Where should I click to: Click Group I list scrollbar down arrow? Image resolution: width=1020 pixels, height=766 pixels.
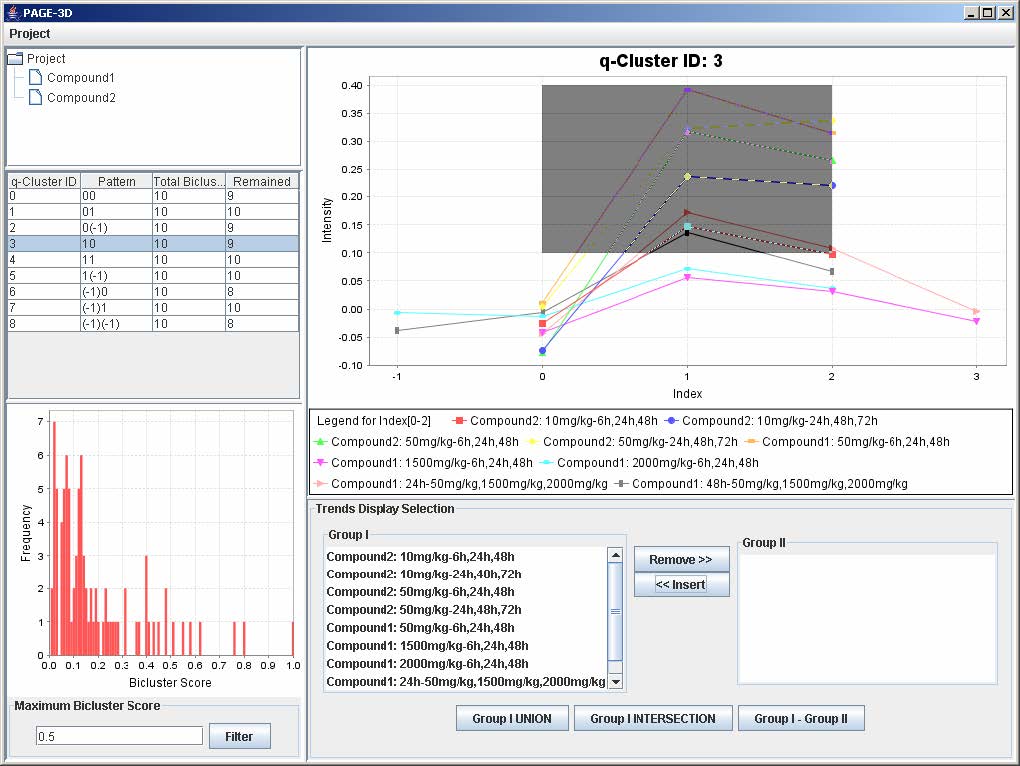(x=616, y=681)
